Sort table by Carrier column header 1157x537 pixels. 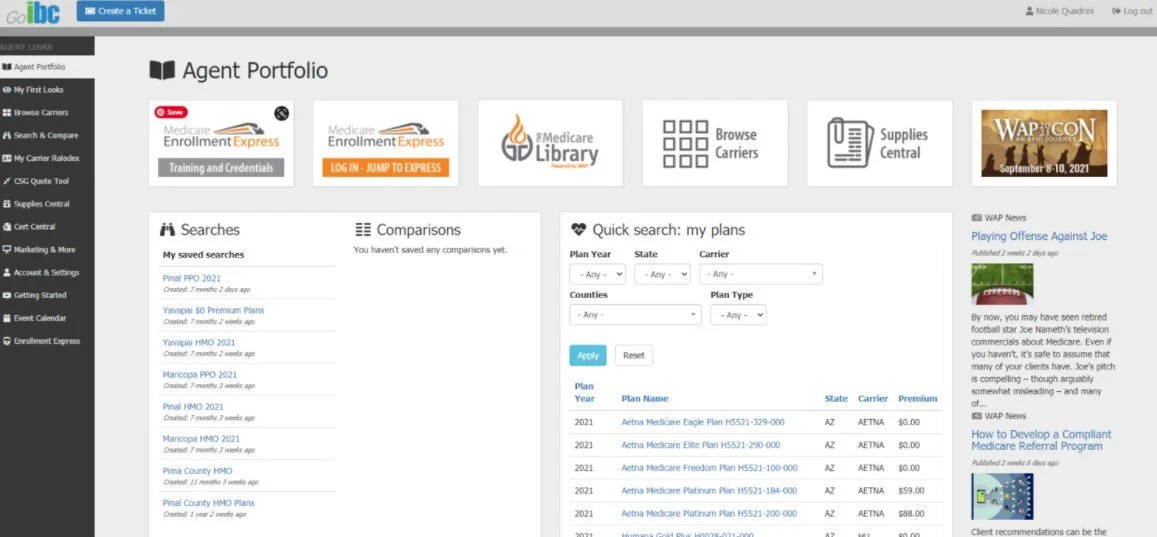click(873, 399)
